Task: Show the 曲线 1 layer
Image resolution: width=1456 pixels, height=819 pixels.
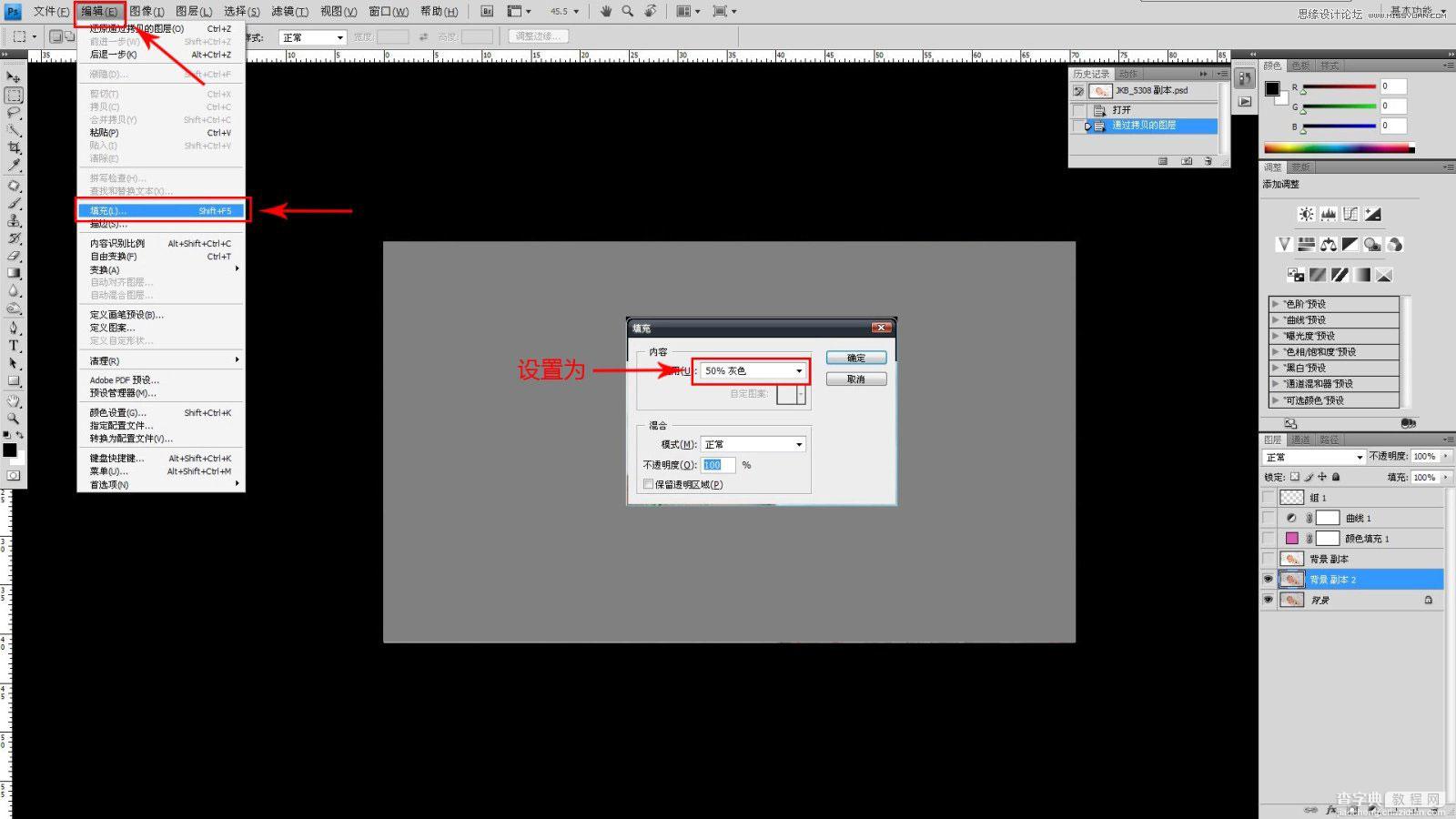Action: tap(1269, 518)
